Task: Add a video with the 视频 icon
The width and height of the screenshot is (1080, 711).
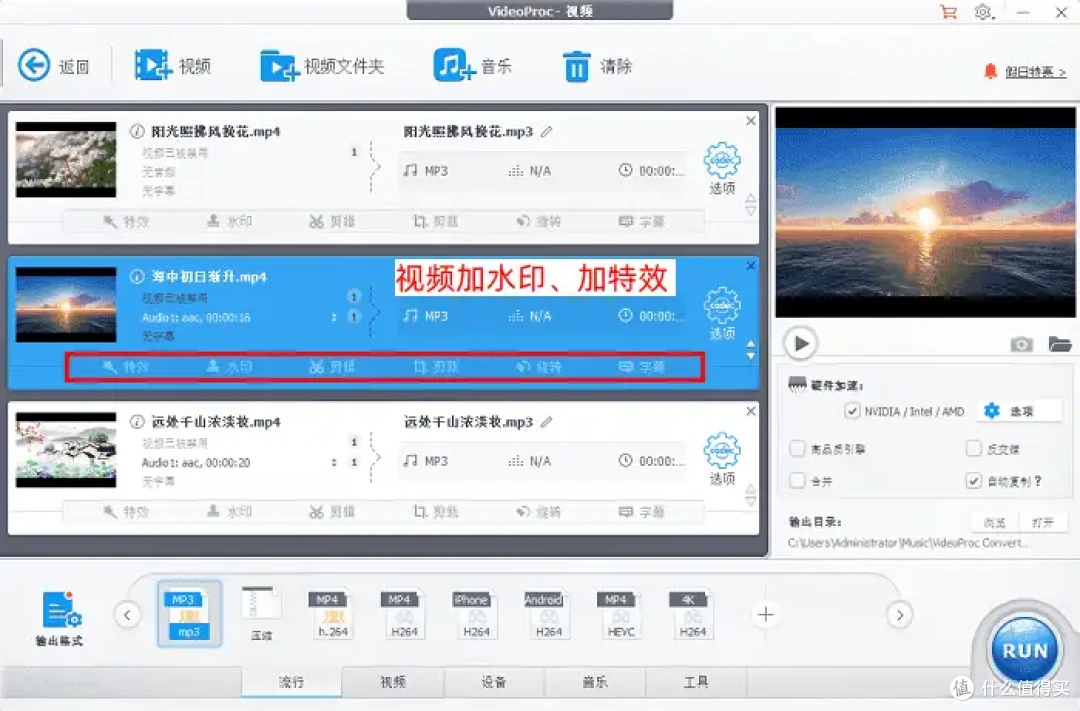Action: (x=153, y=65)
